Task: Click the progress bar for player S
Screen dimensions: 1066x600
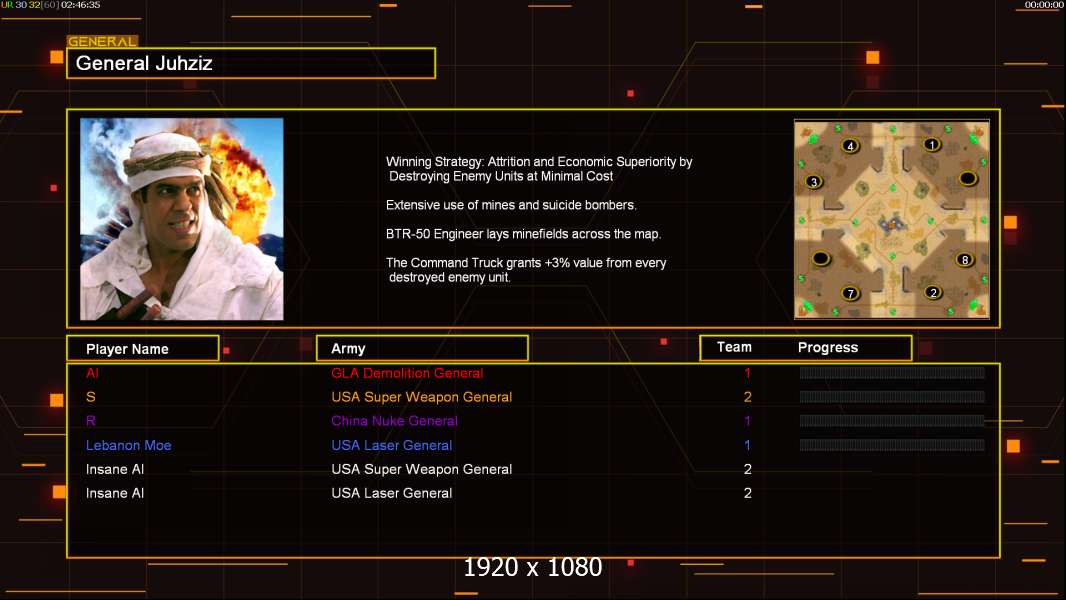Action: (x=892, y=397)
